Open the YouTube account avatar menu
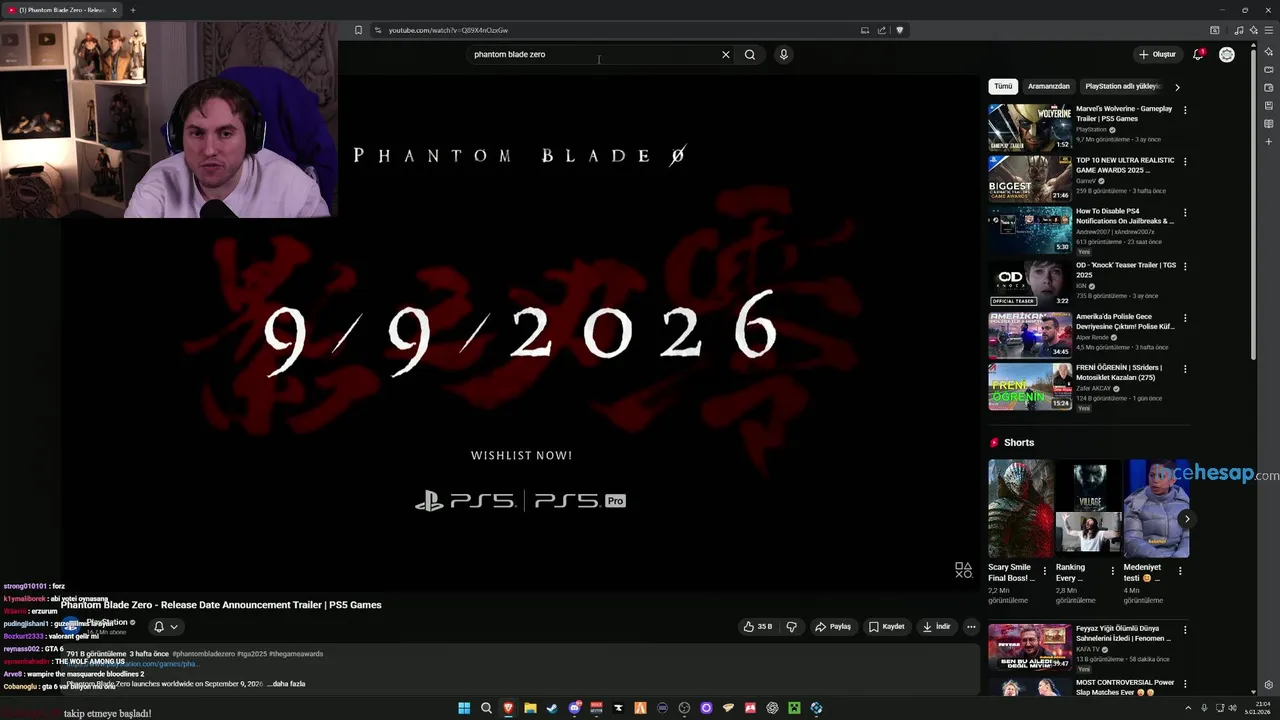 coord(1227,54)
